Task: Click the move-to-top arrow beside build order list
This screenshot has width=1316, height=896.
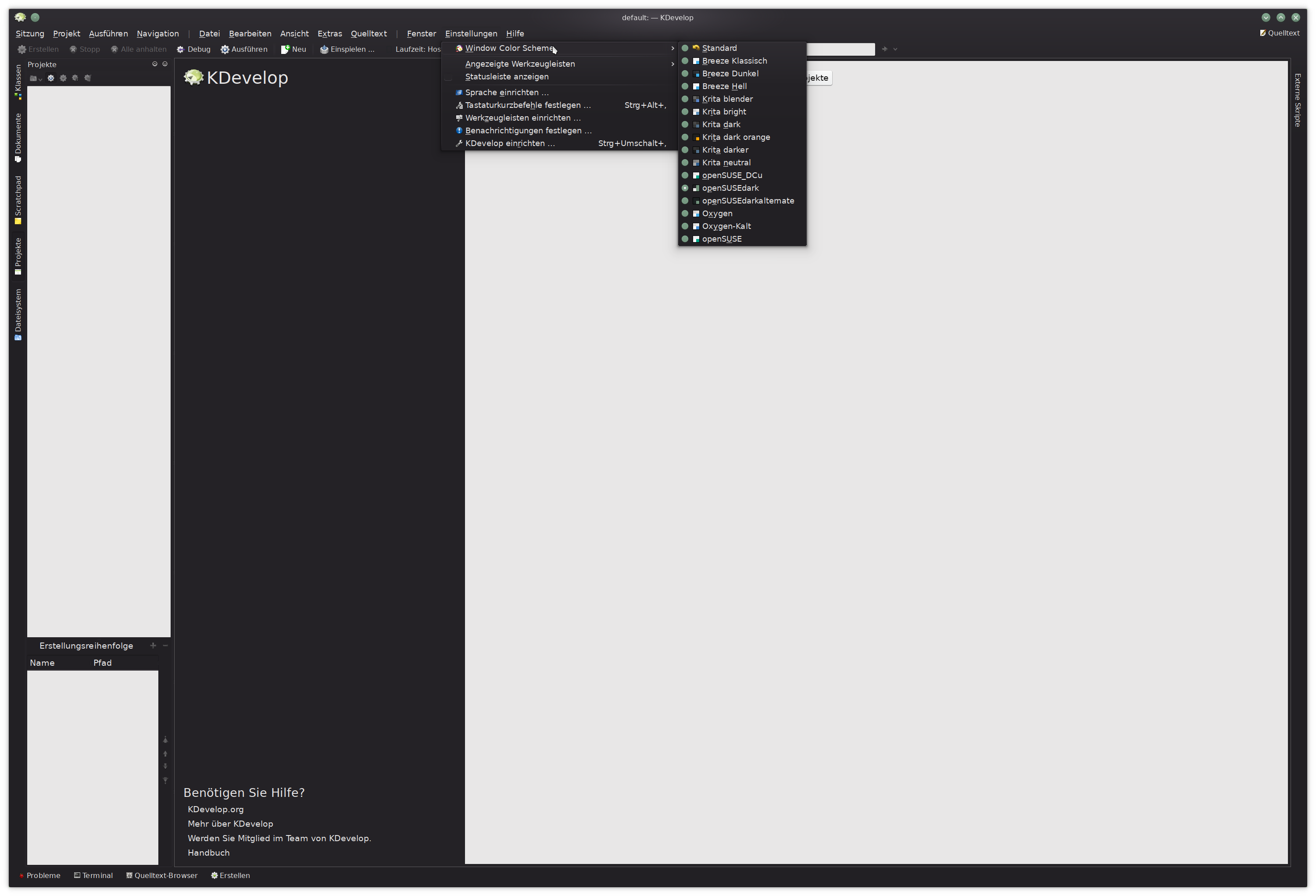Action: [165, 740]
